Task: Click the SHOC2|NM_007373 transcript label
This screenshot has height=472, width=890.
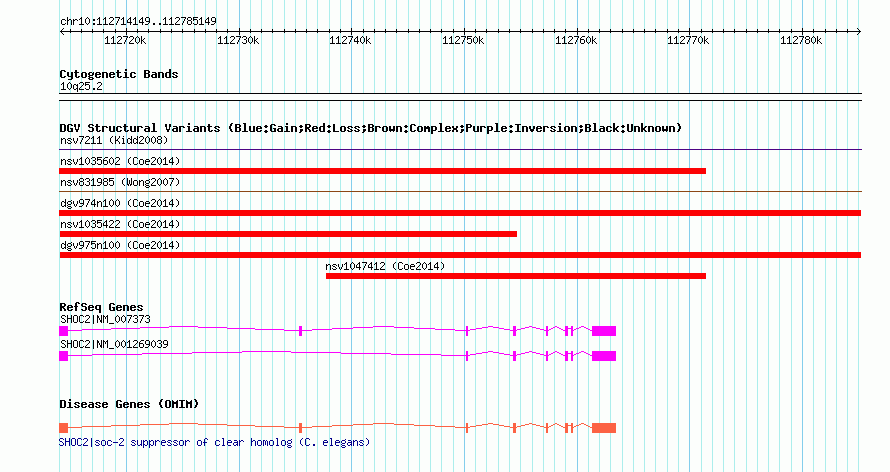Action: tap(106, 319)
